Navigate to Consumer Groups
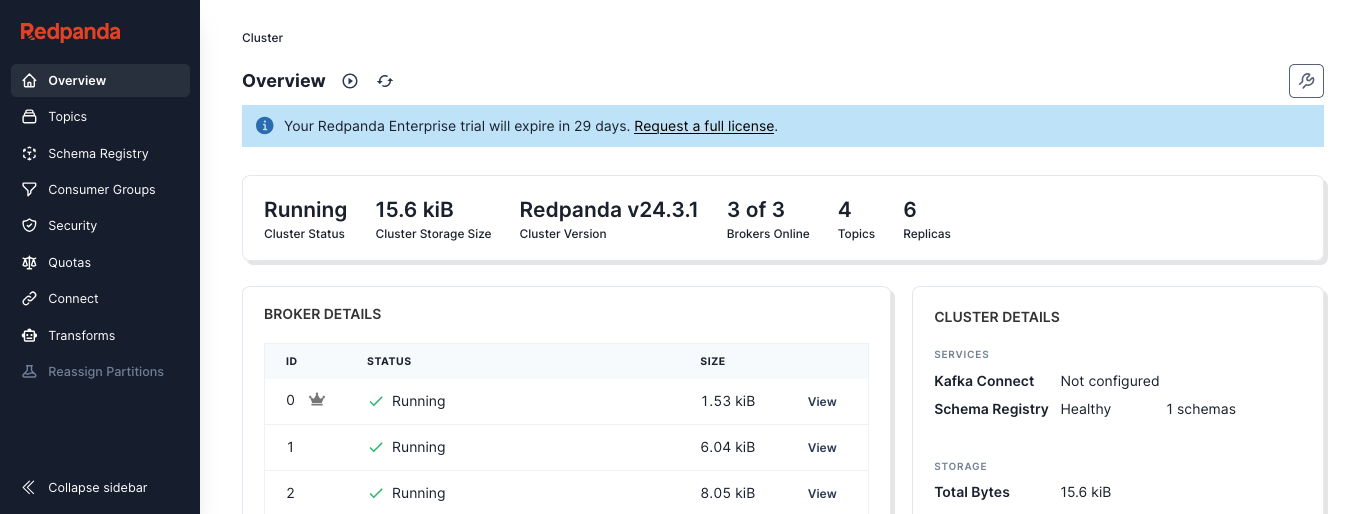 (x=100, y=190)
